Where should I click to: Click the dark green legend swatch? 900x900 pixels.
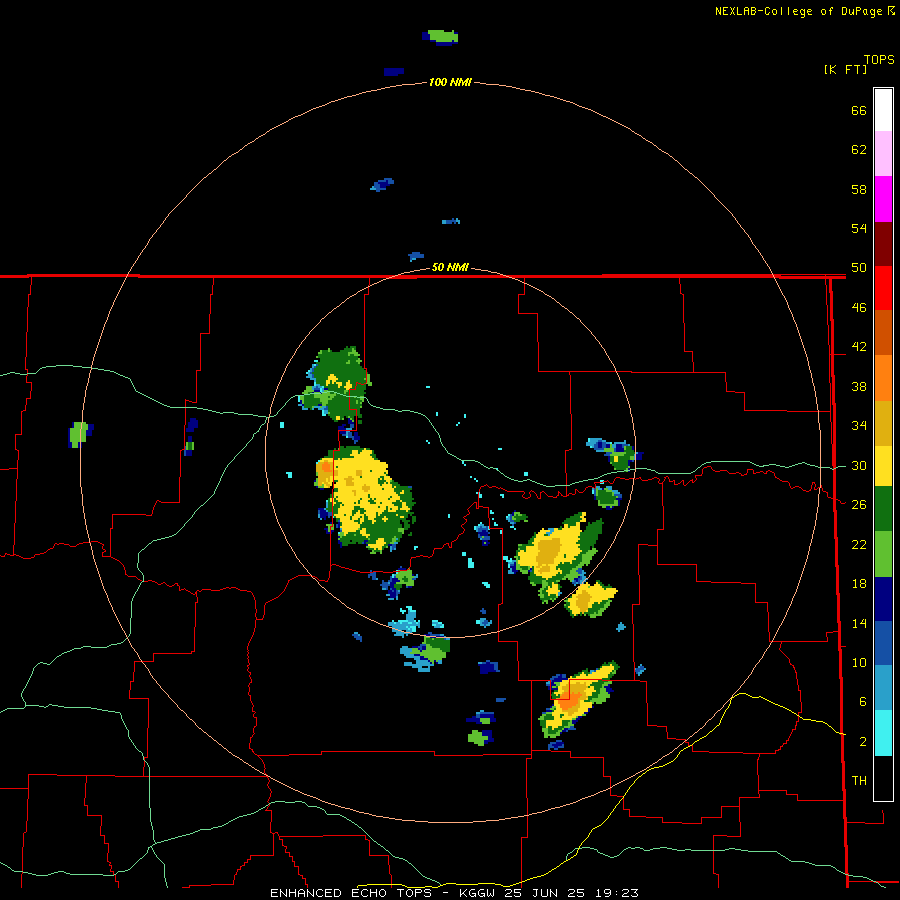click(883, 509)
